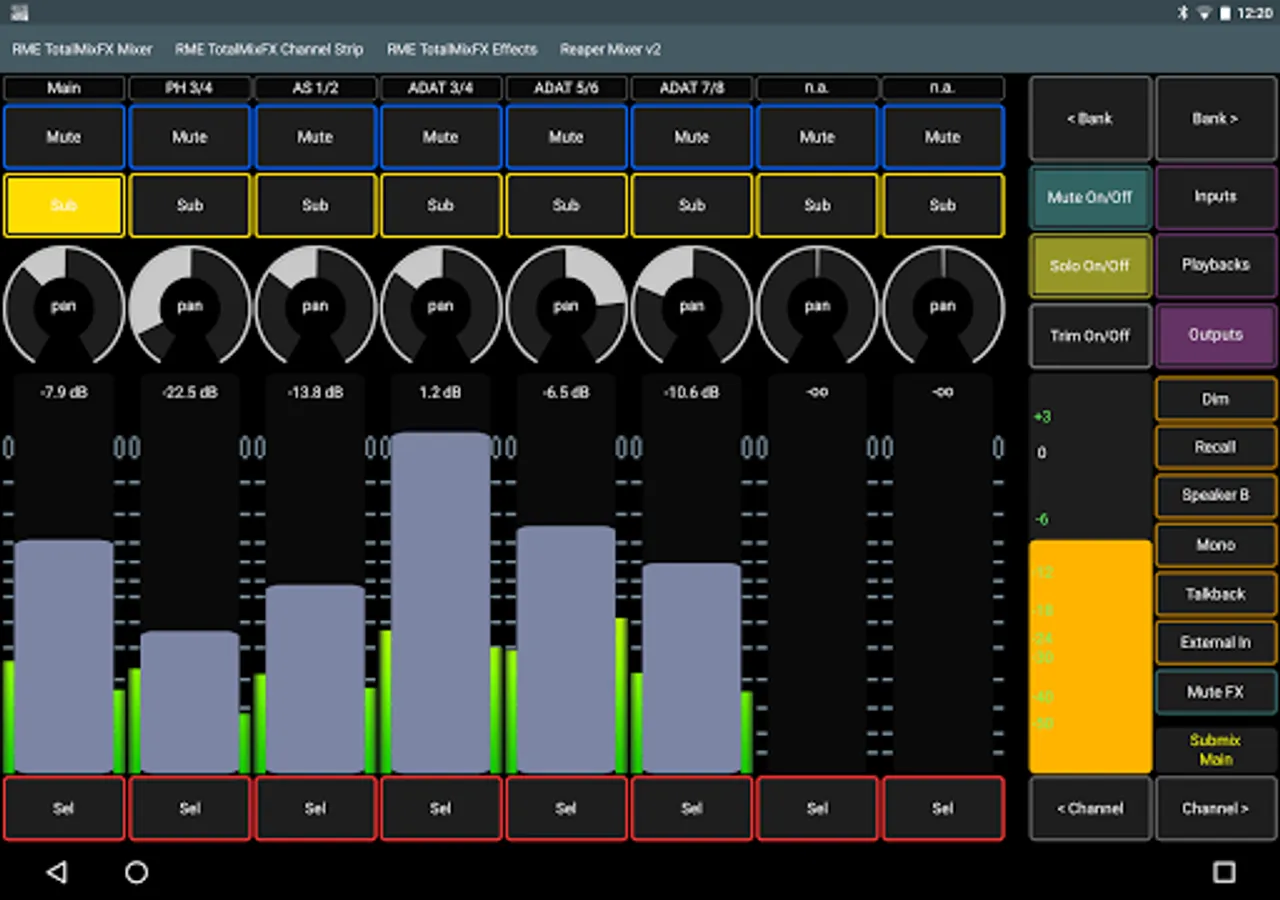
Task: Toggle Mute on the Main channel
Action: pos(64,137)
